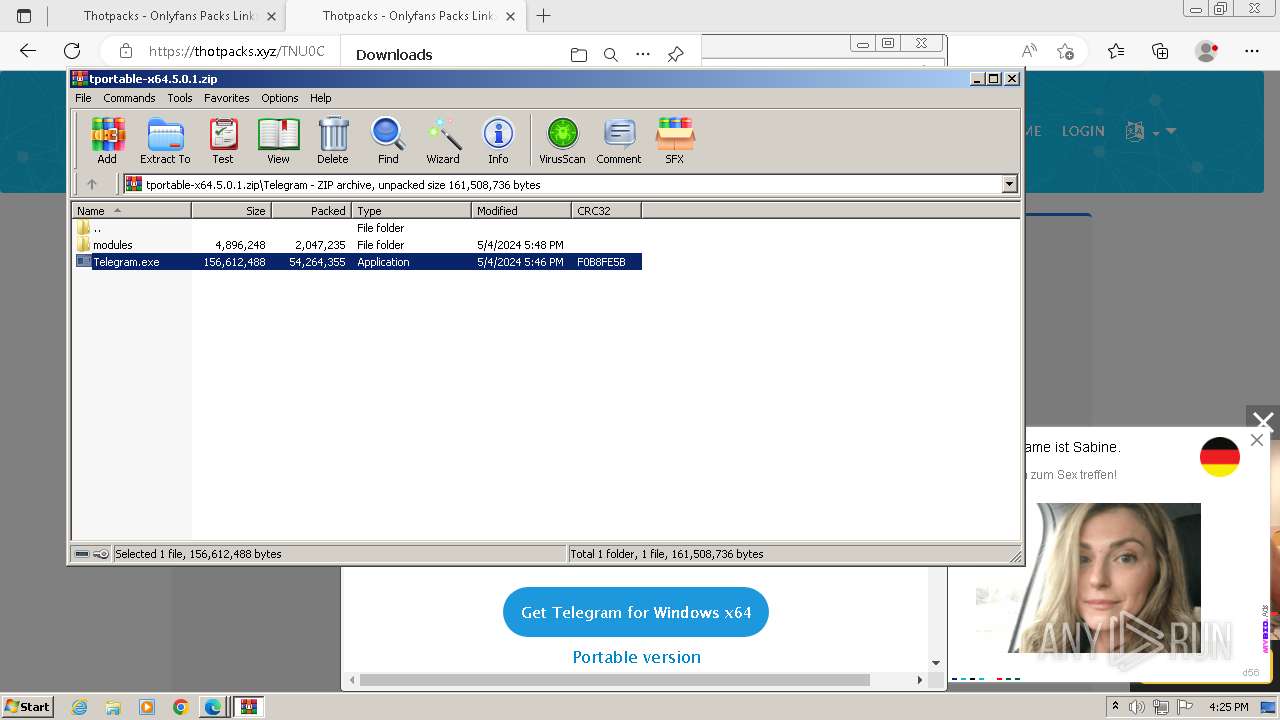Pin the Downloads panel
The height and width of the screenshot is (720, 1280).
pyautogui.click(x=676, y=55)
